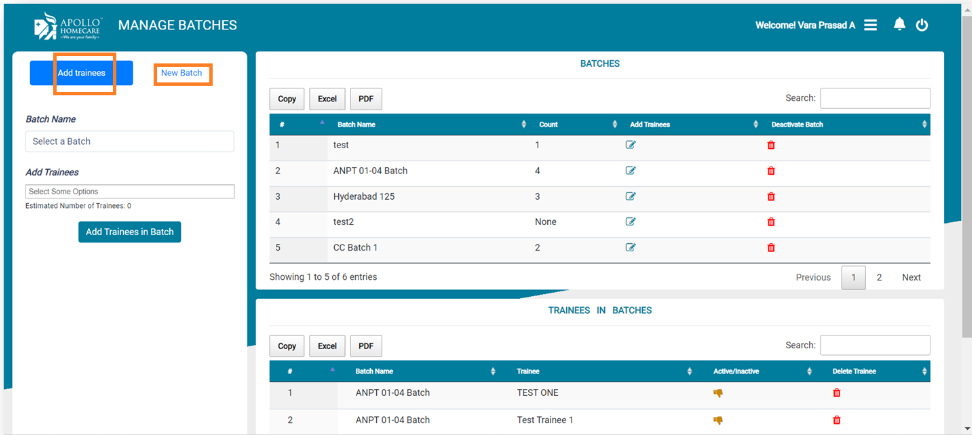Image resolution: width=972 pixels, height=435 pixels.
Task: Click add trainees icon for test2 batch
Action: pyautogui.click(x=630, y=222)
